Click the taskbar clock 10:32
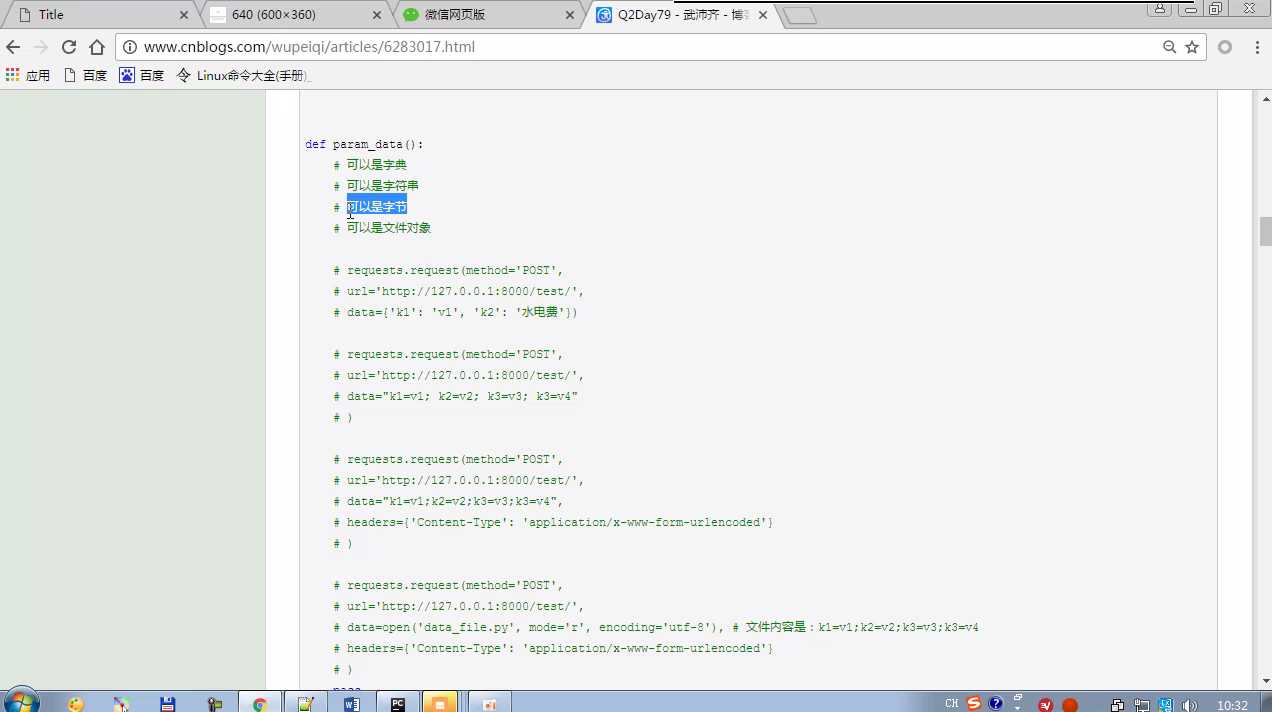Viewport: 1272px width, 712px height. pos(1232,705)
